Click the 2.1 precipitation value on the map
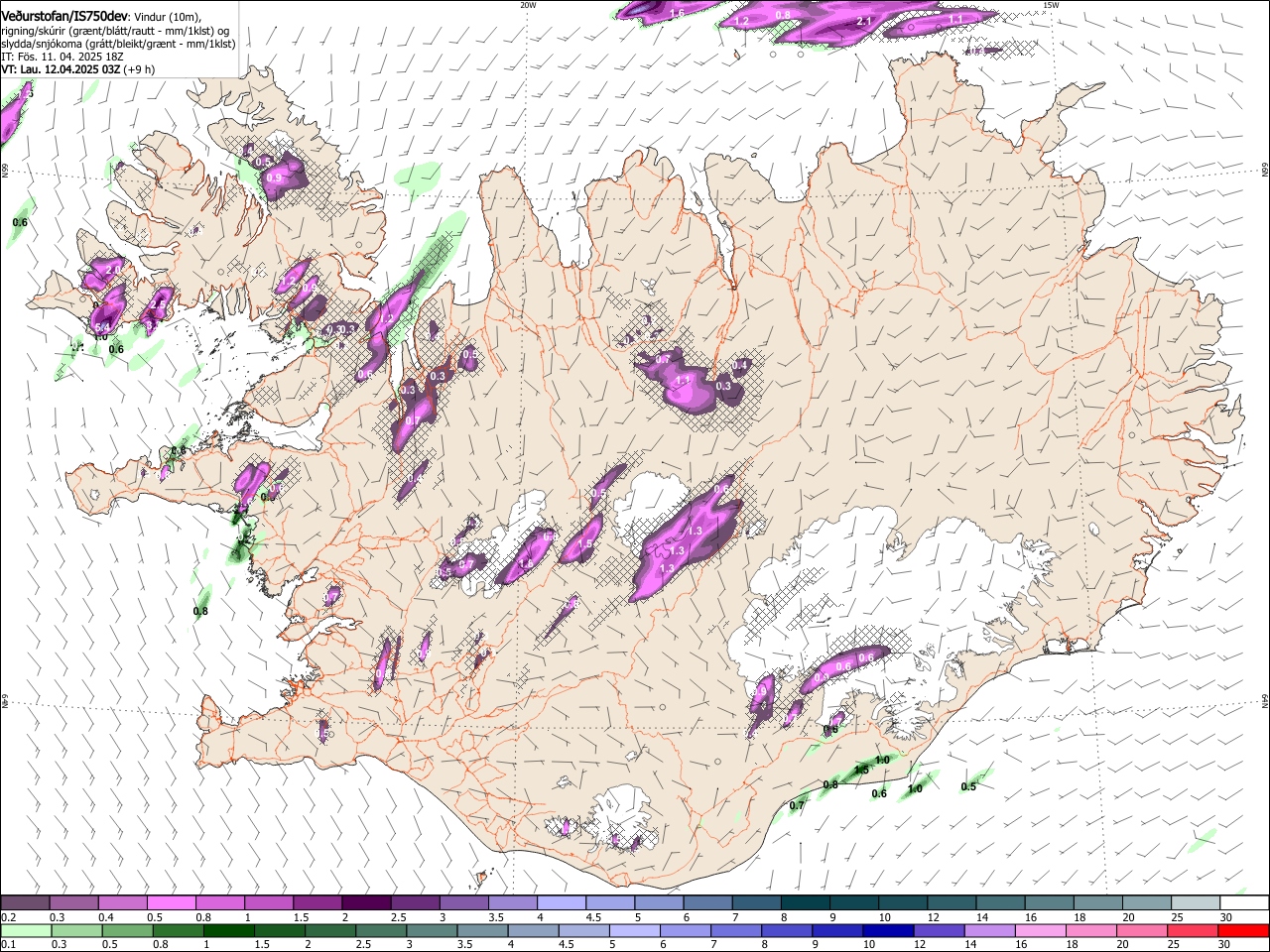Viewport: 1270px width, 952px height. pos(863,21)
